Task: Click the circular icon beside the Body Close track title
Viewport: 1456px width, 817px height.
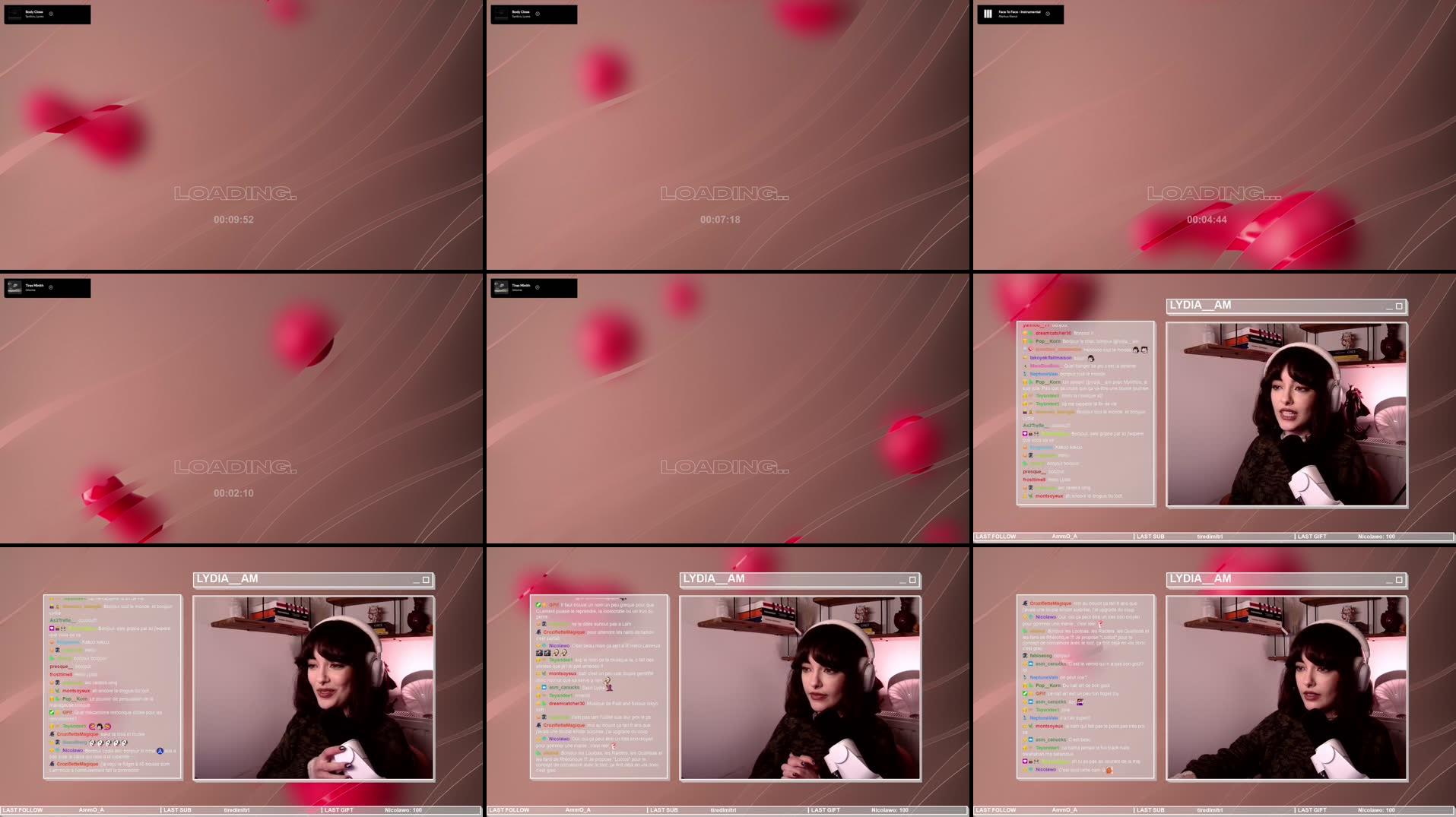Action: (51, 14)
